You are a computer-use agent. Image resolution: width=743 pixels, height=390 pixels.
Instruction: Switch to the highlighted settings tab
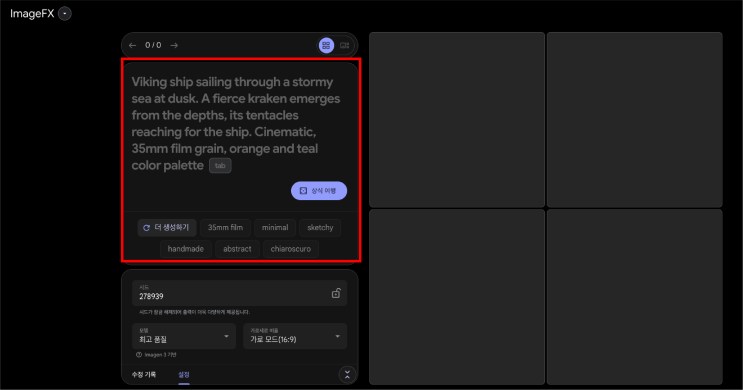point(184,374)
